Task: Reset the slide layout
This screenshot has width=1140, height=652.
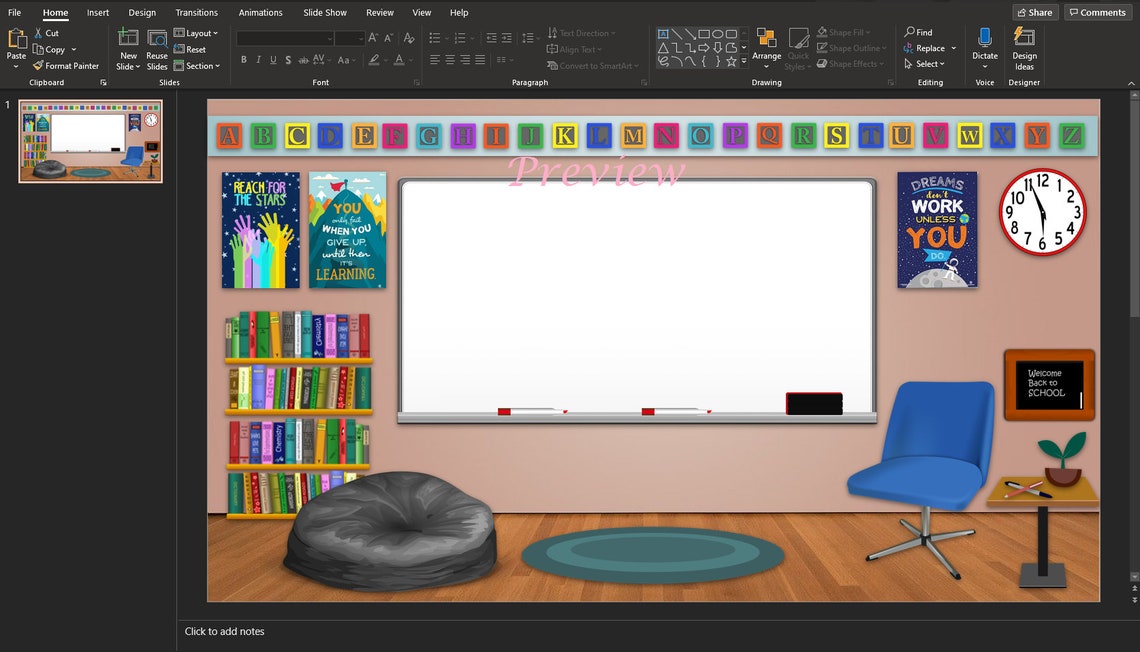Action: [x=190, y=49]
